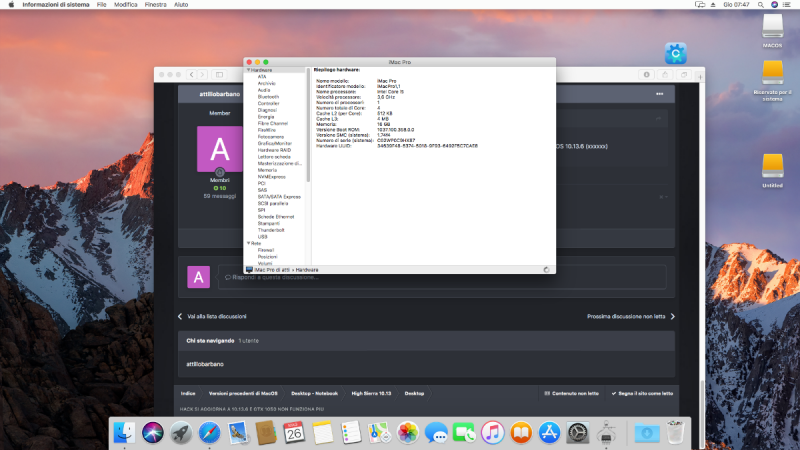Click the reply field Rispondi a questa discussione
The image size is (800, 450).
[x=442, y=278]
